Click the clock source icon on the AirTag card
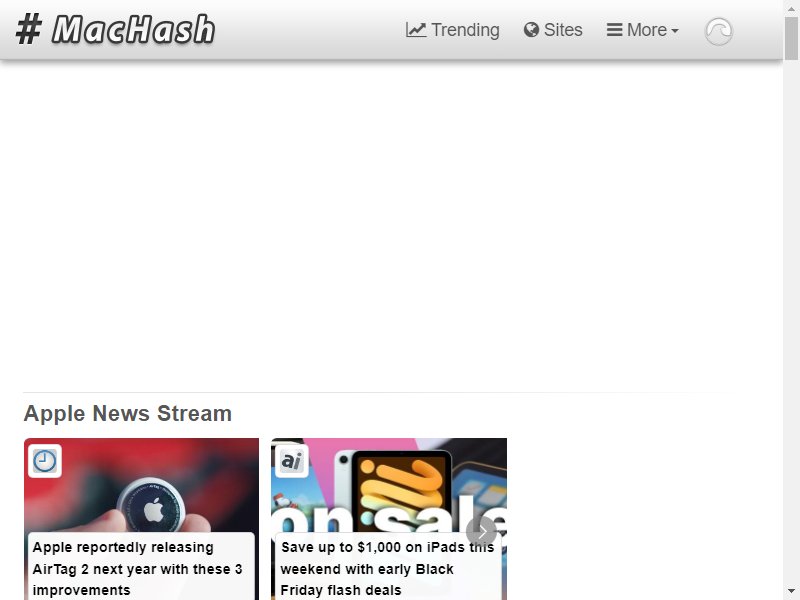The height and width of the screenshot is (600, 800). 45,461
